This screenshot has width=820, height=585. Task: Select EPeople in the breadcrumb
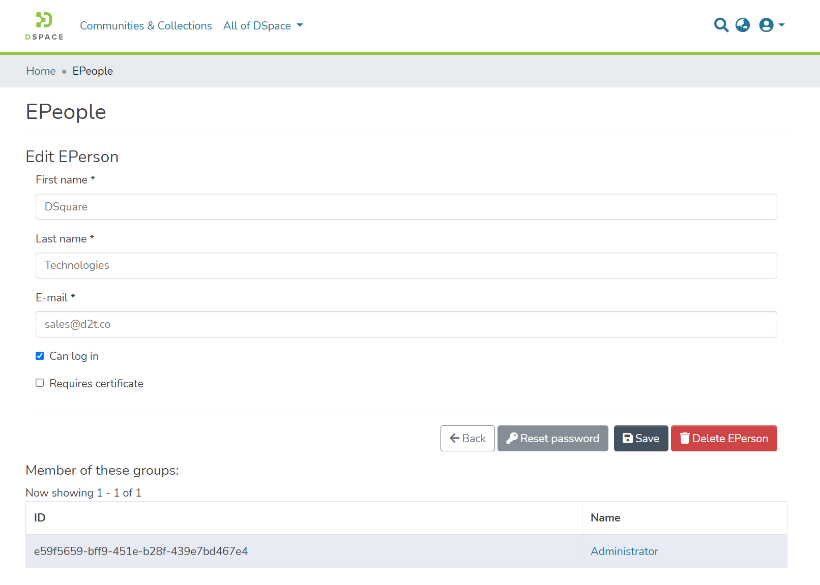pyautogui.click(x=92, y=71)
